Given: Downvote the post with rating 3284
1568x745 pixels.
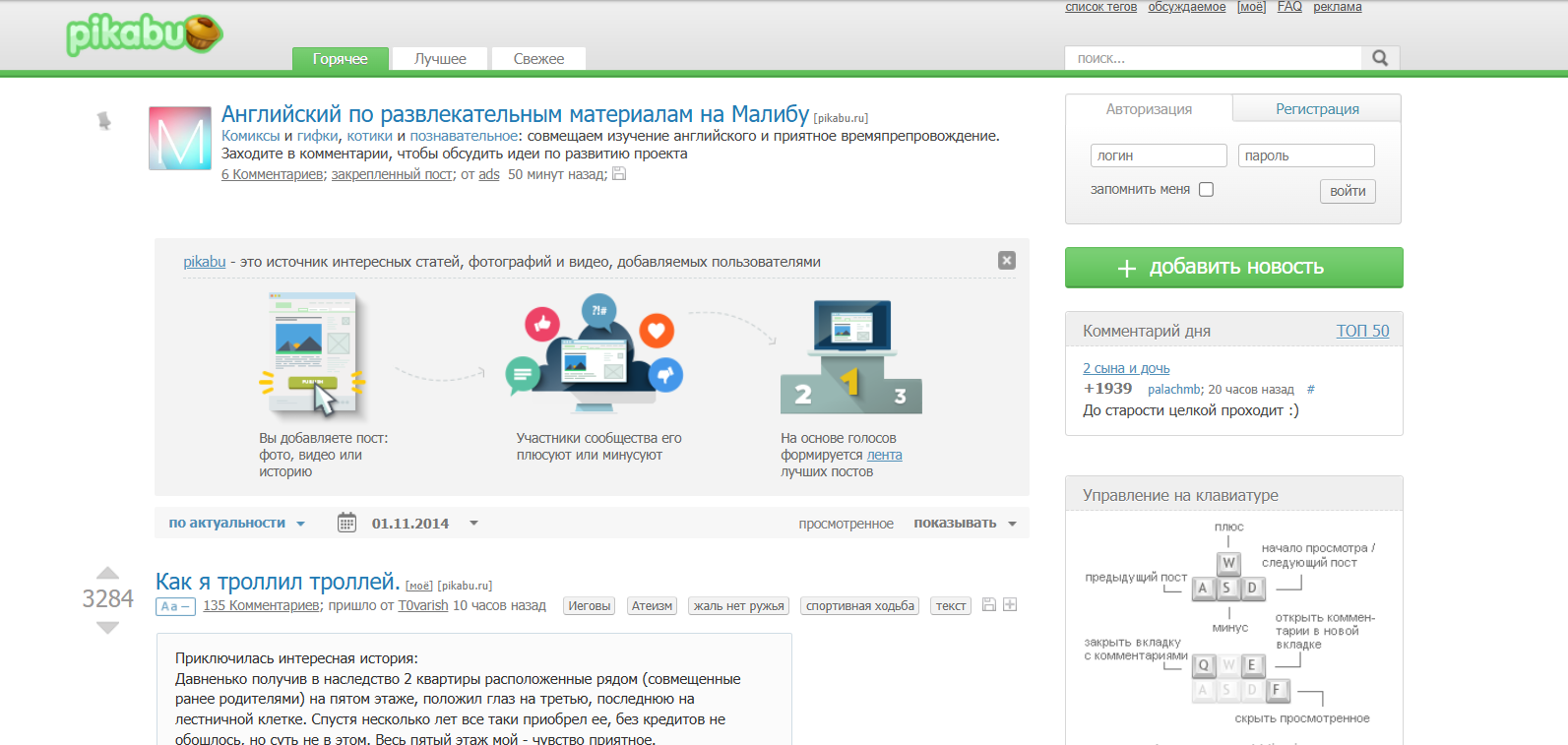Looking at the screenshot, I should tap(107, 628).
